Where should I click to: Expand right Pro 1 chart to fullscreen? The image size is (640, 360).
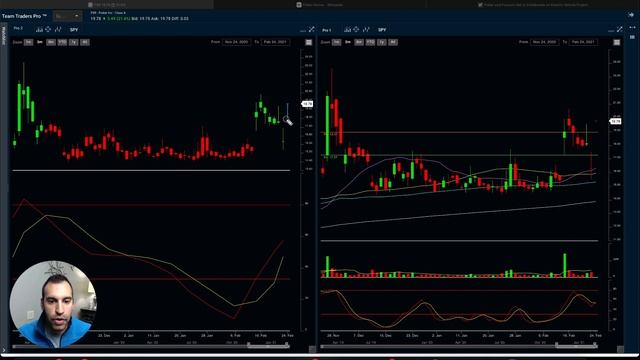[x=620, y=29]
